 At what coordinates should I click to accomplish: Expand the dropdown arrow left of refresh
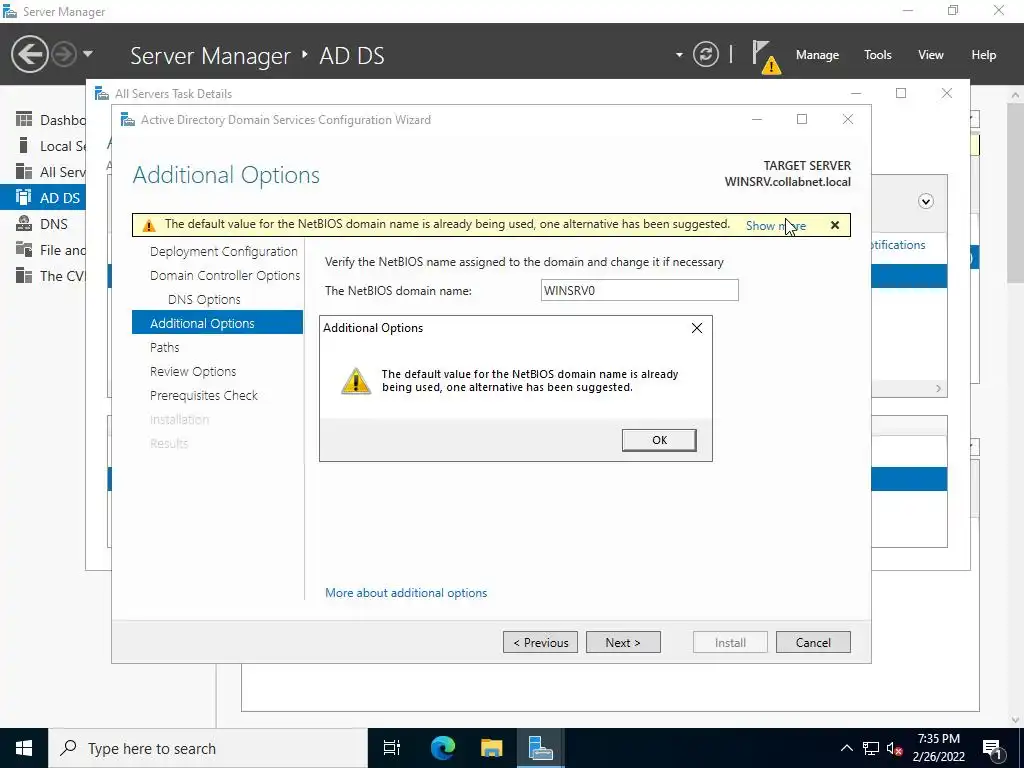(x=679, y=55)
